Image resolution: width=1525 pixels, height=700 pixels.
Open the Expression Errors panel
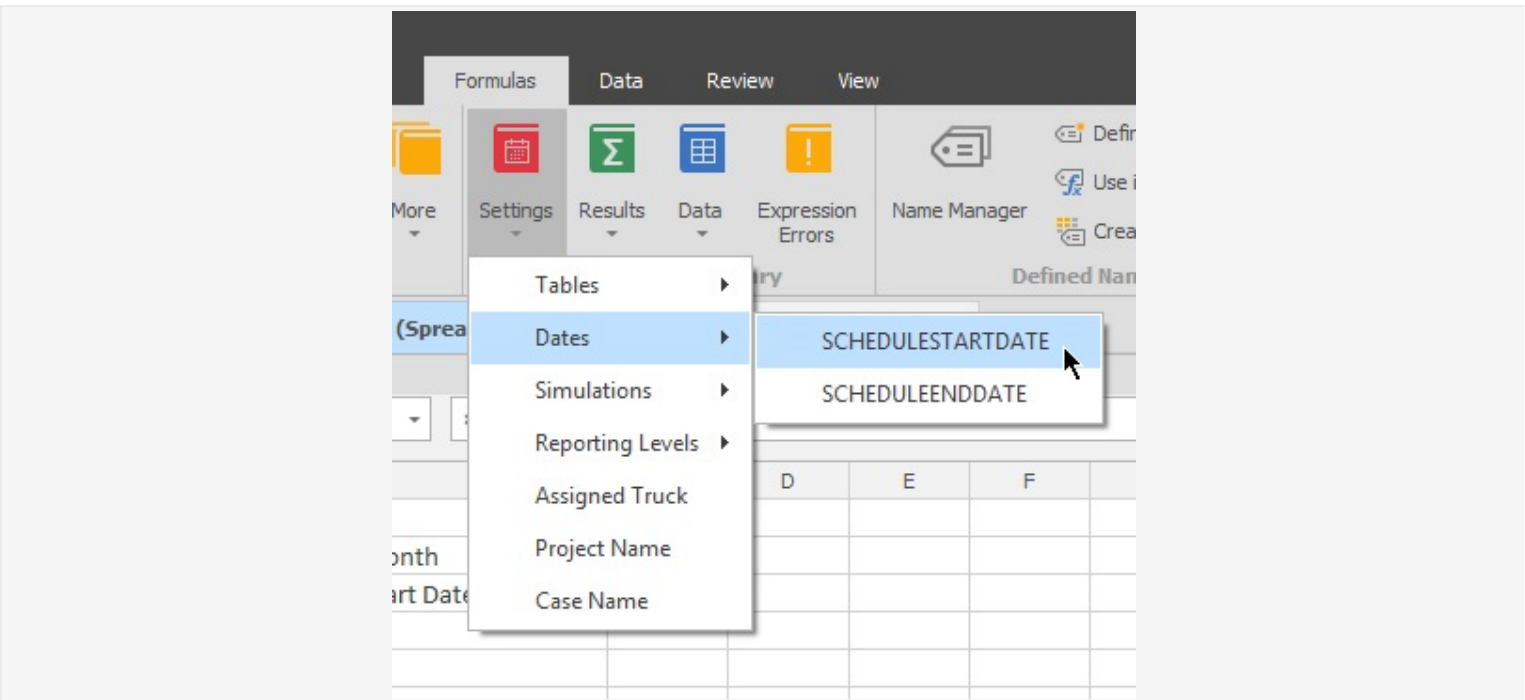(x=806, y=148)
